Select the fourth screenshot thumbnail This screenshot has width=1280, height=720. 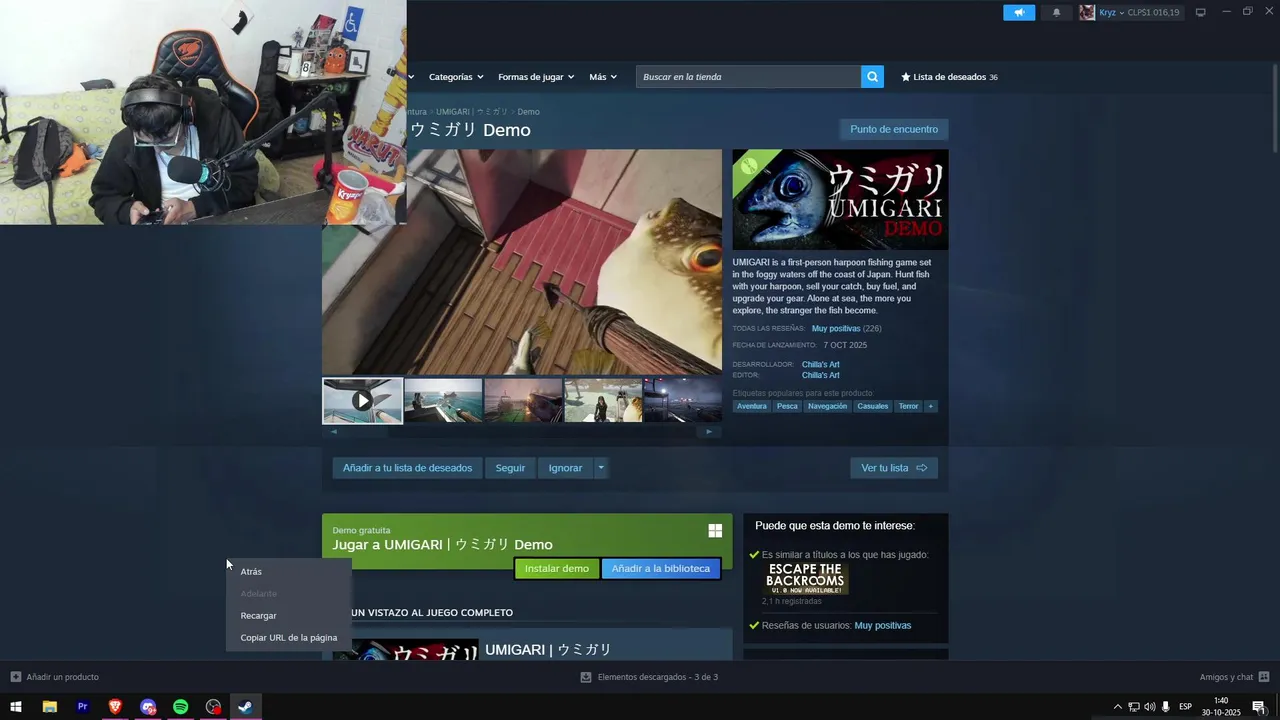pyautogui.click(x=603, y=400)
